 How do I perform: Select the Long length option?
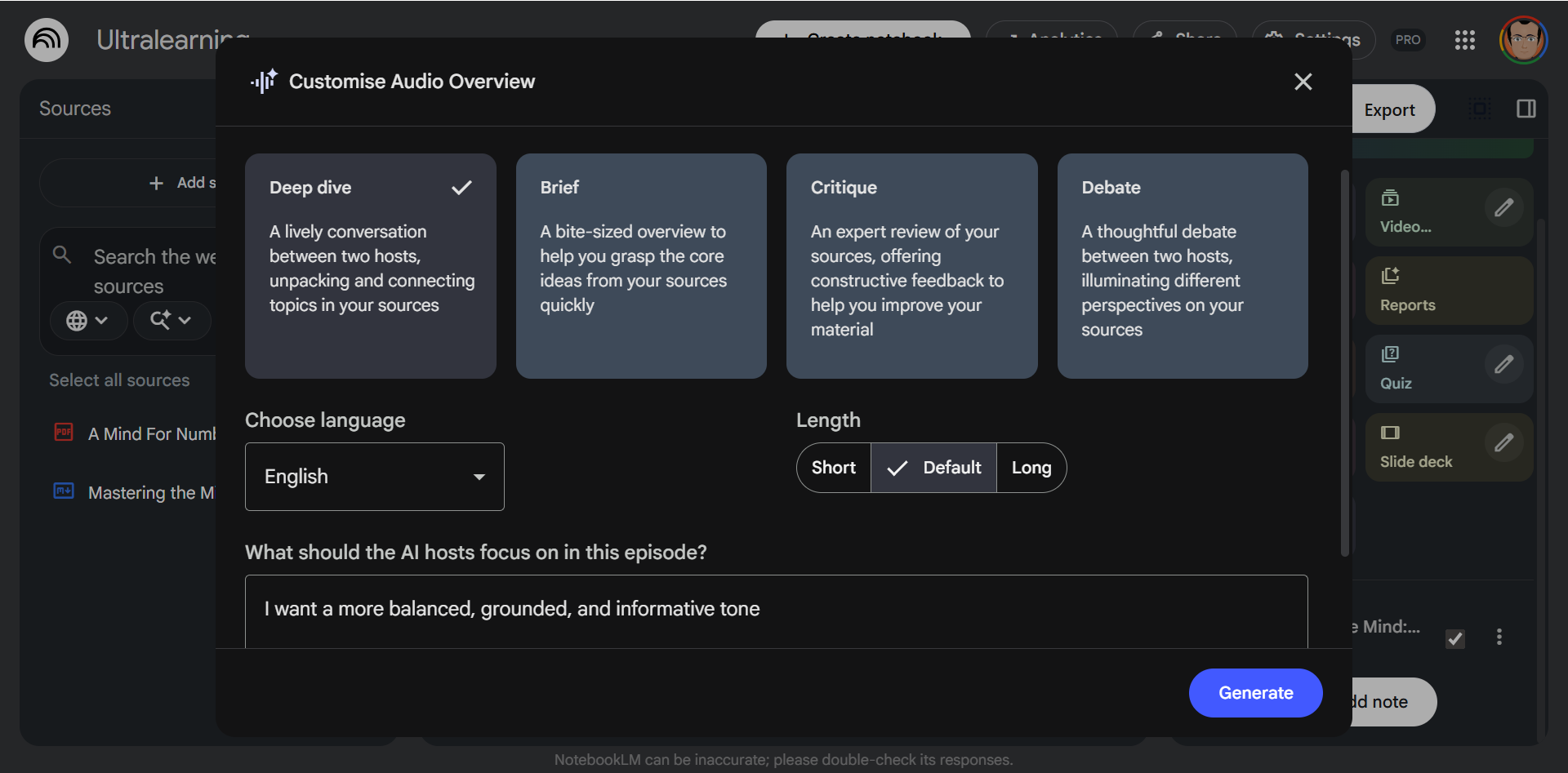1031,468
